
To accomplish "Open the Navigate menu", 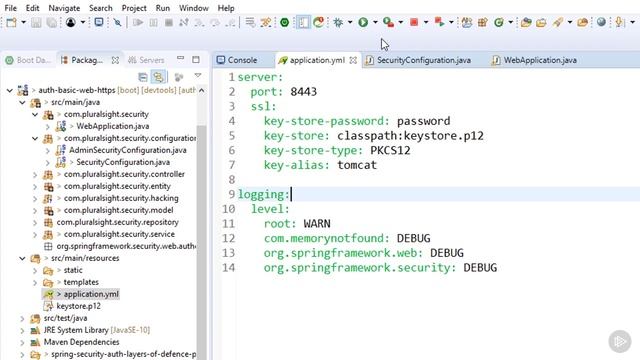I will (64, 8).
